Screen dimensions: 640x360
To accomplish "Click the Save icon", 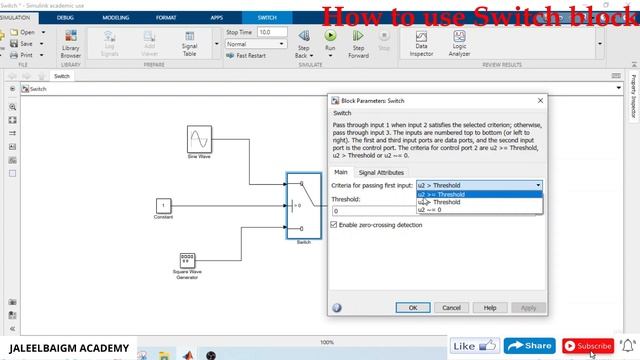I will coord(14,43).
